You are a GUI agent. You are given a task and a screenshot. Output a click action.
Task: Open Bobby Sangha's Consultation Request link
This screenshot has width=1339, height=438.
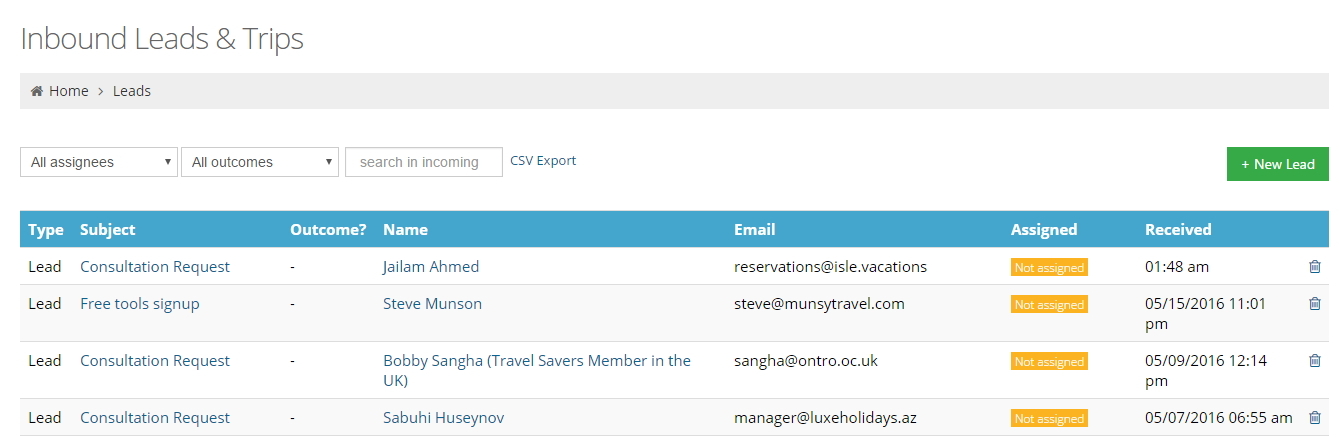pos(155,361)
